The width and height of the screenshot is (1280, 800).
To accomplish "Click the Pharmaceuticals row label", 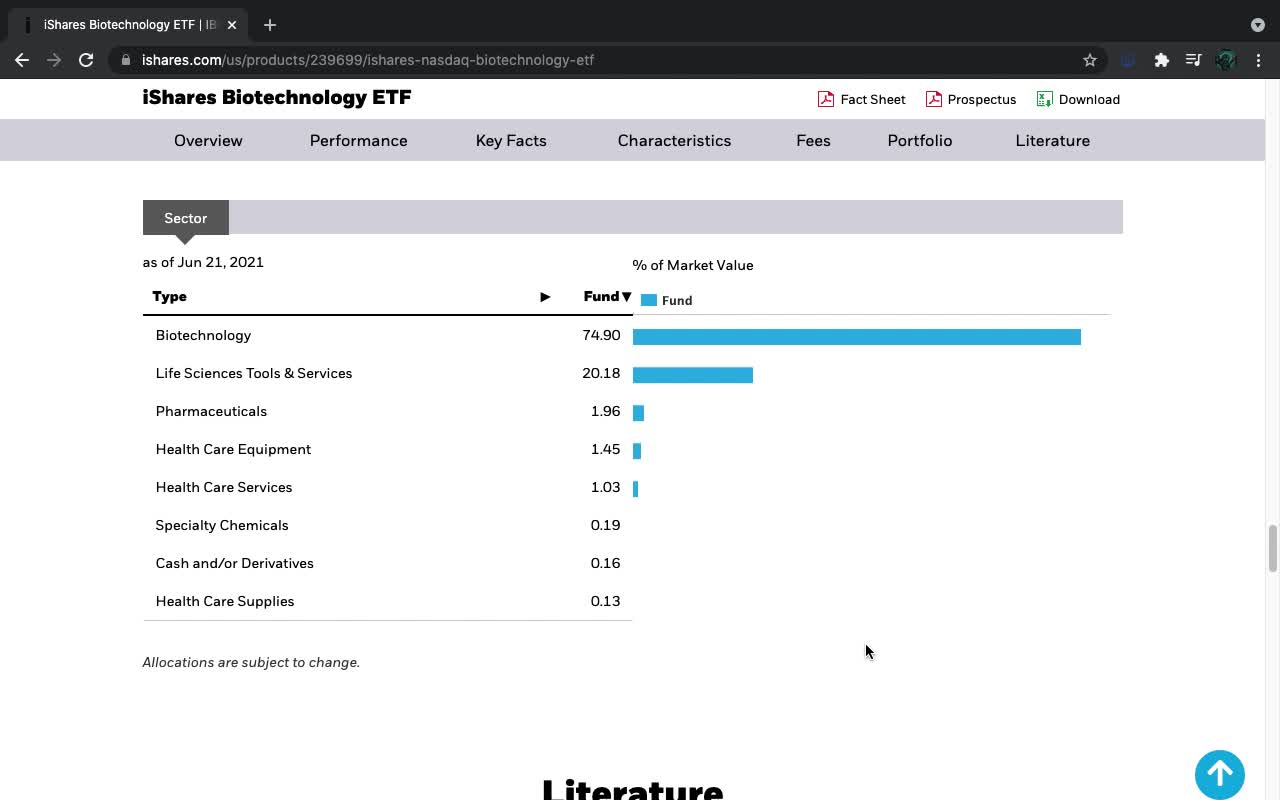I will [x=211, y=411].
